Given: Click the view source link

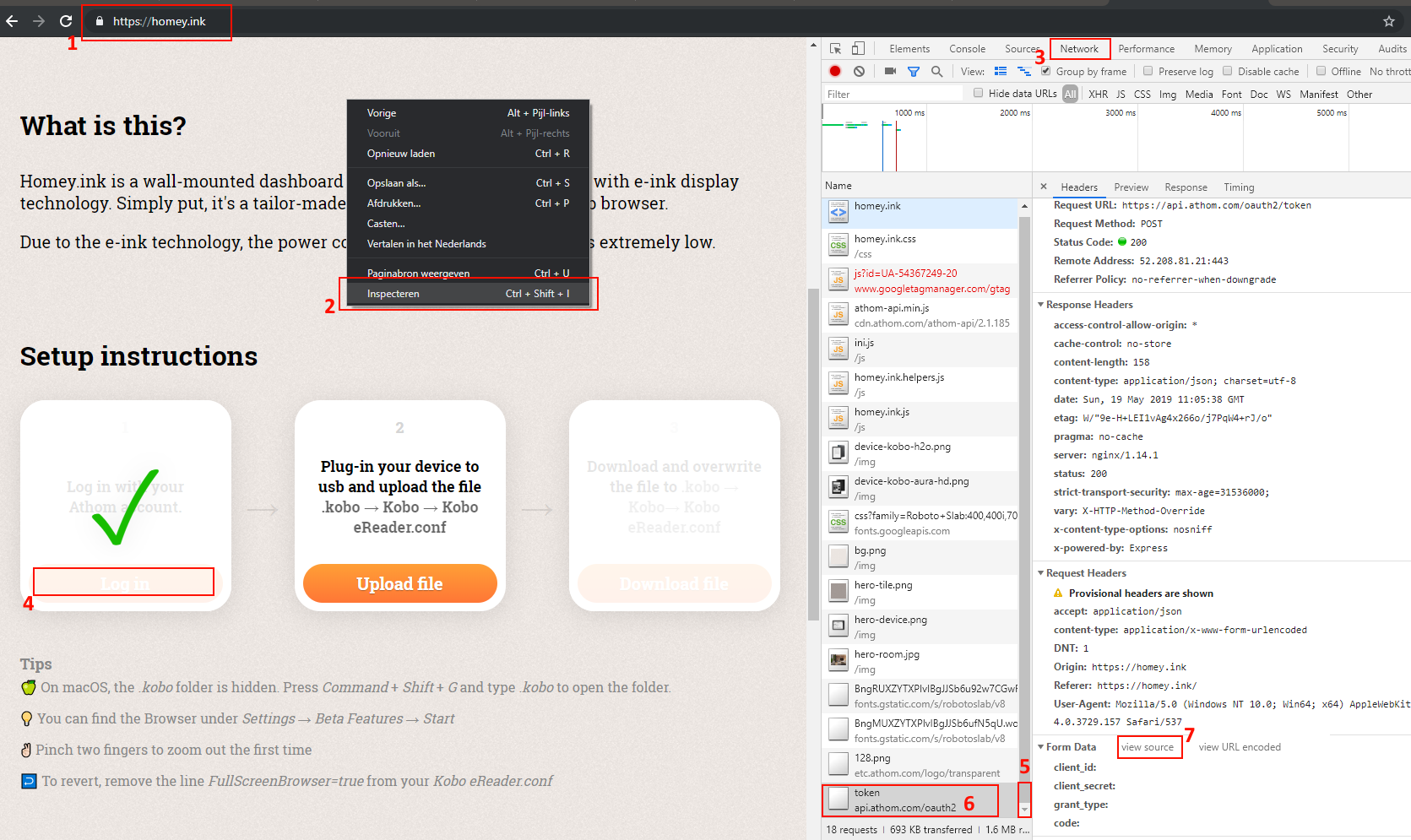Looking at the screenshot, I should (1148, 747).
